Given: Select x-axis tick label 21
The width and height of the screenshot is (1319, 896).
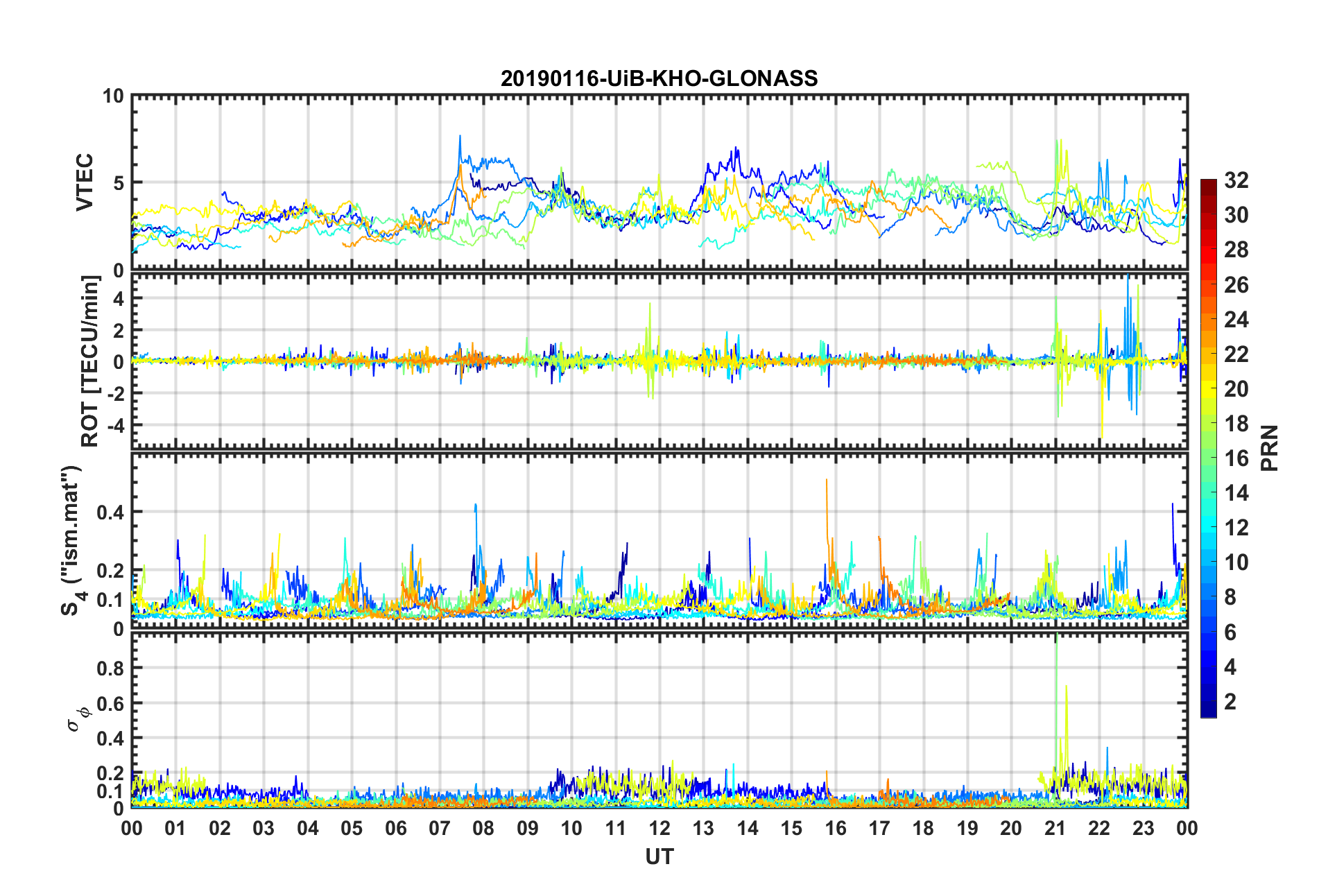Looking at the screenshot, I should pos(1055,828).
